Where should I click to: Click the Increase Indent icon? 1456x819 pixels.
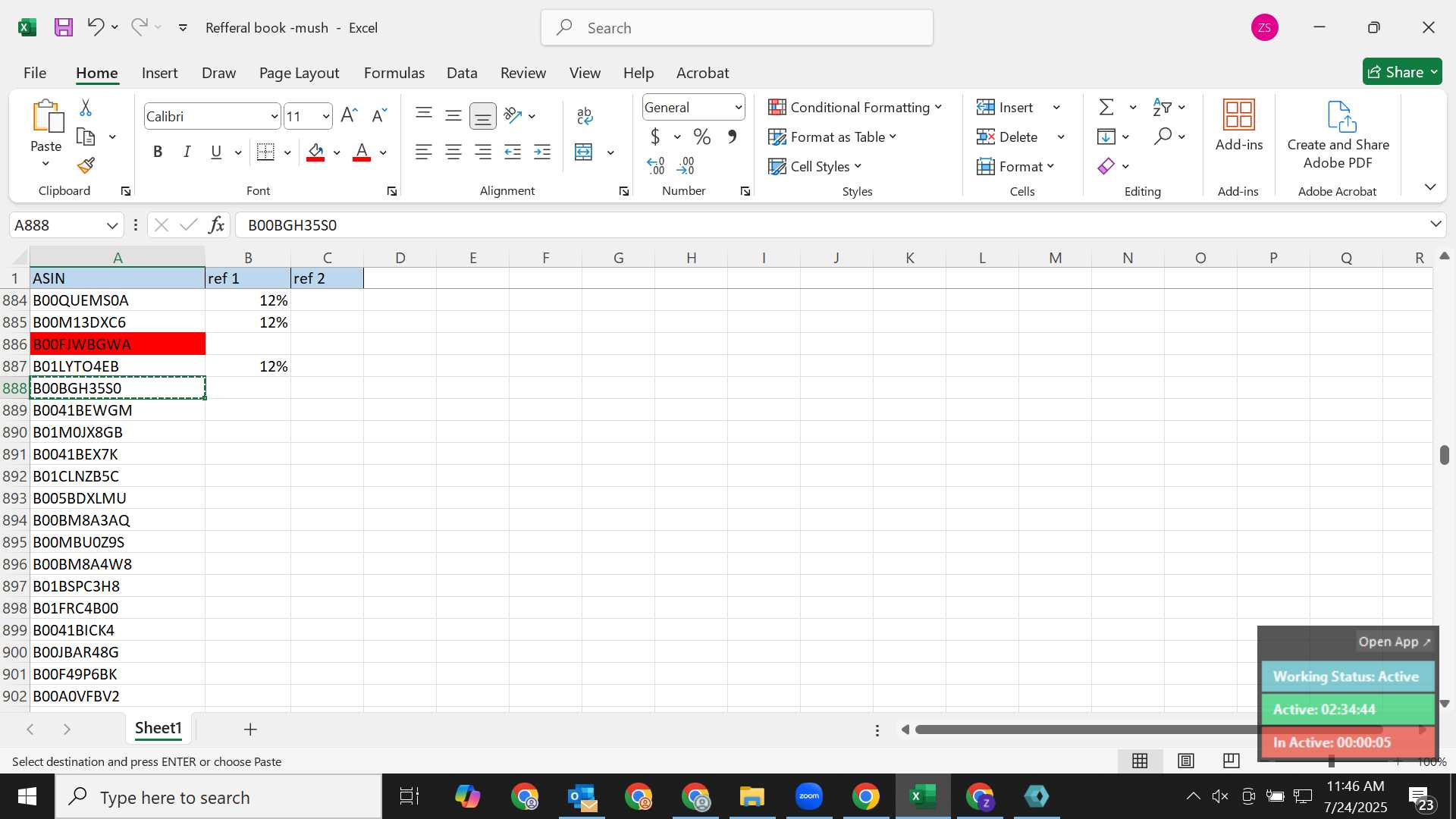pyautogui.click(x=542, y=152)
